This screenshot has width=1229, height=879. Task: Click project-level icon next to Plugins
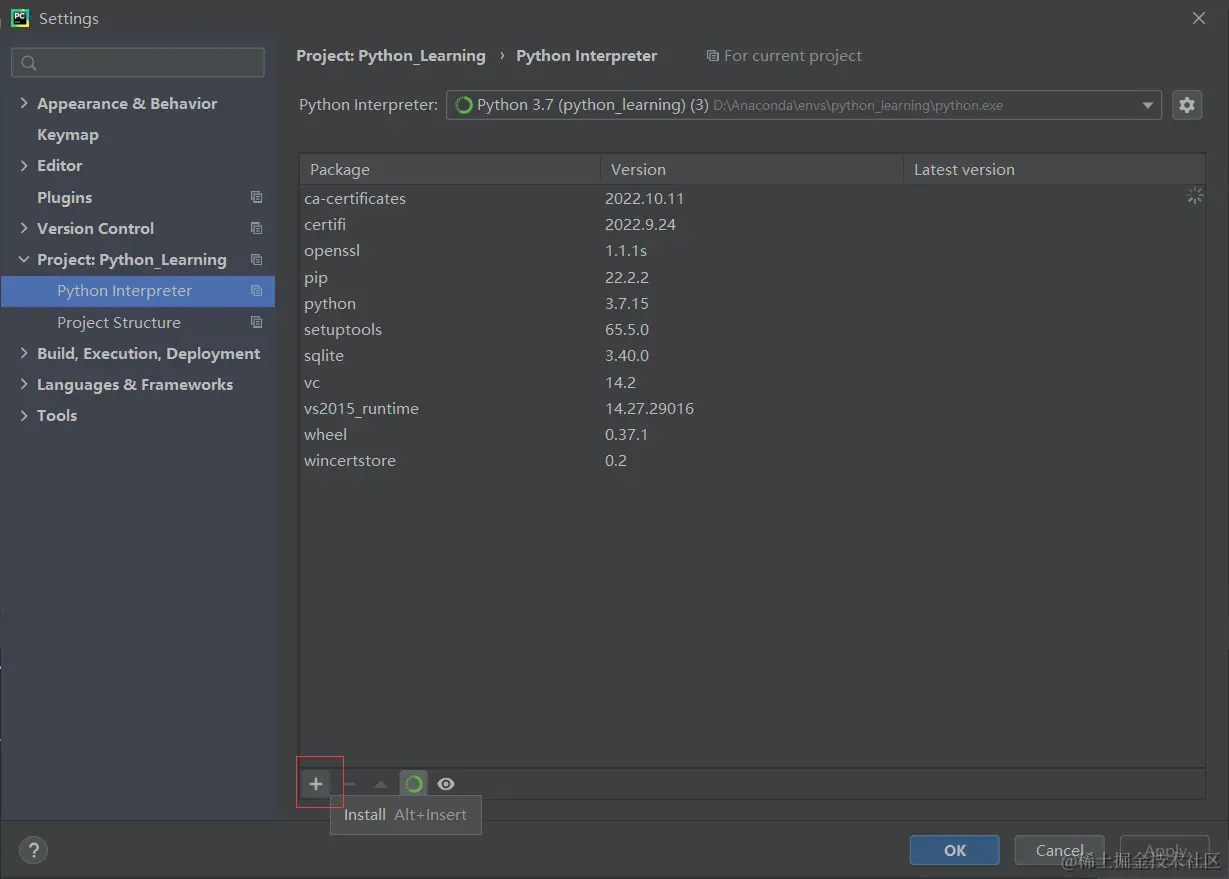(257, 197)
